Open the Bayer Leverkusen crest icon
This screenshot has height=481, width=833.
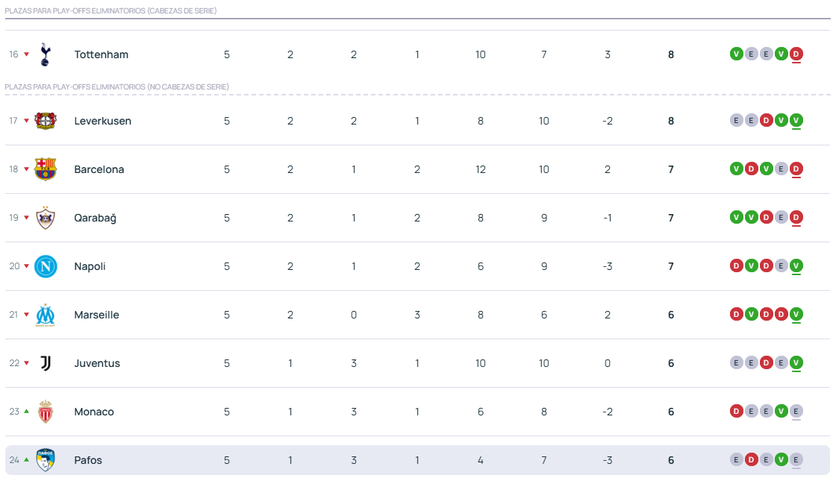pos(45,121)
